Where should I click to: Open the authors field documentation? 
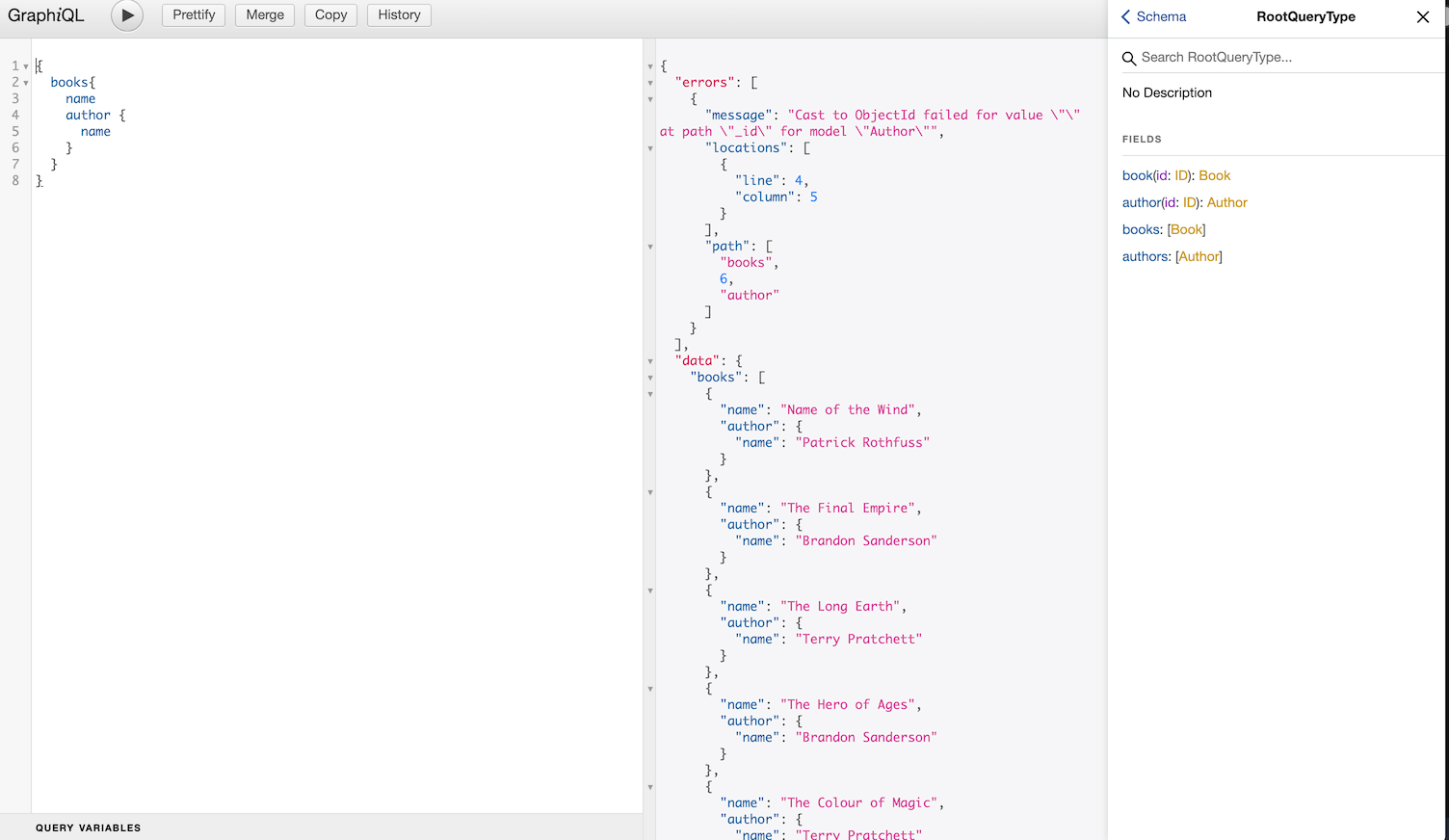pos(1146,256)
